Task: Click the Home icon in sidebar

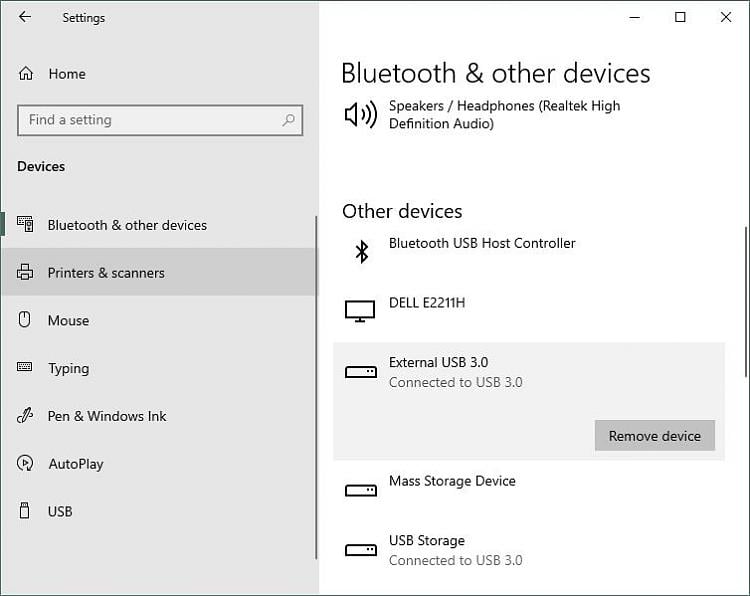Action: coord(26,74)
